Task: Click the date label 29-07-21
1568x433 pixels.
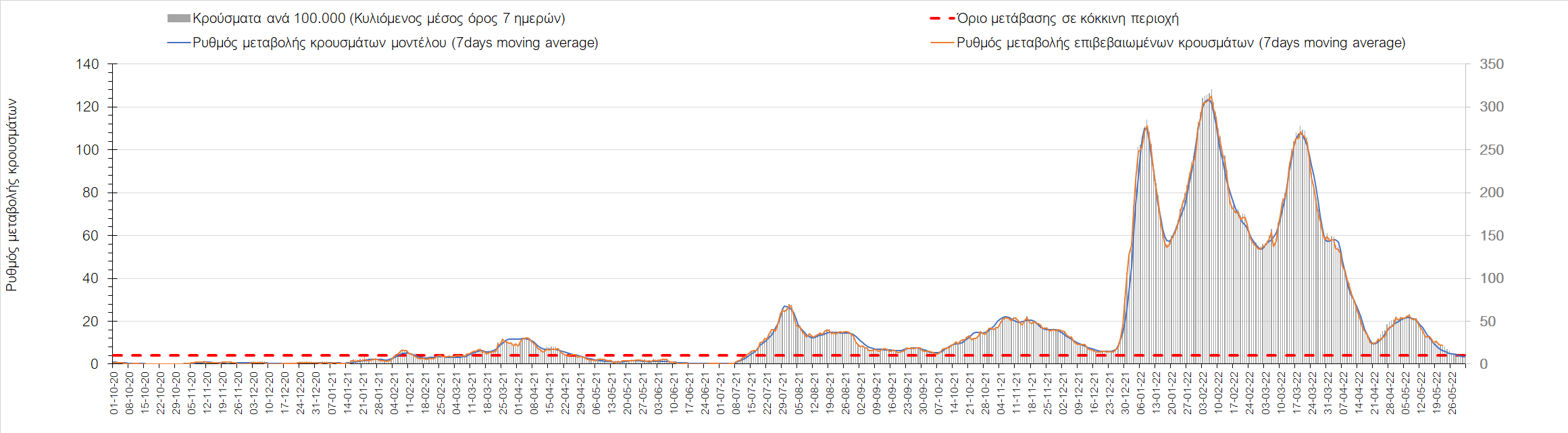Action: (783, 392)
